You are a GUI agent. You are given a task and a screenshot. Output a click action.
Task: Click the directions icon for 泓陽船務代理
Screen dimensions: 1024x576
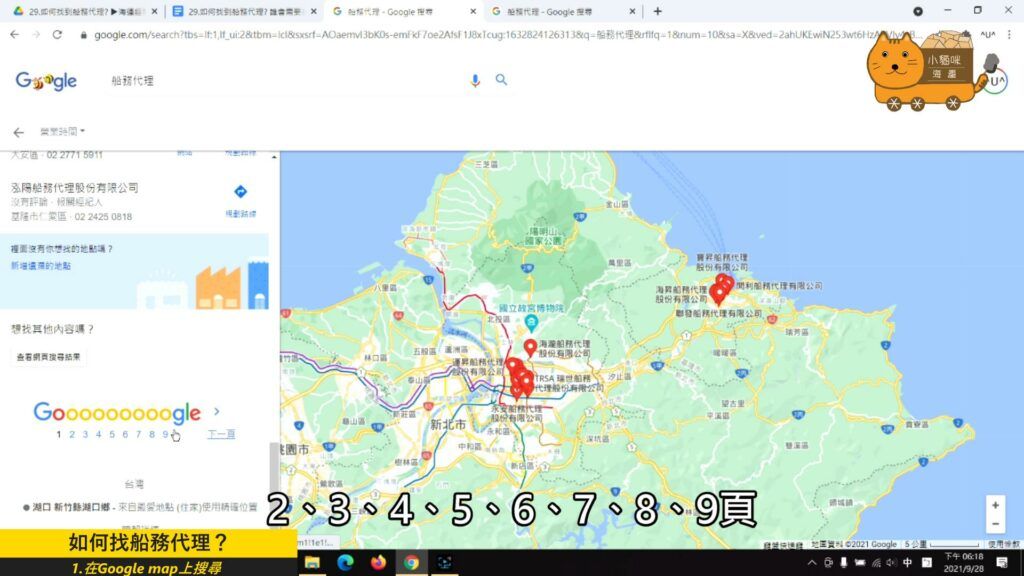[x=240, y=192]
